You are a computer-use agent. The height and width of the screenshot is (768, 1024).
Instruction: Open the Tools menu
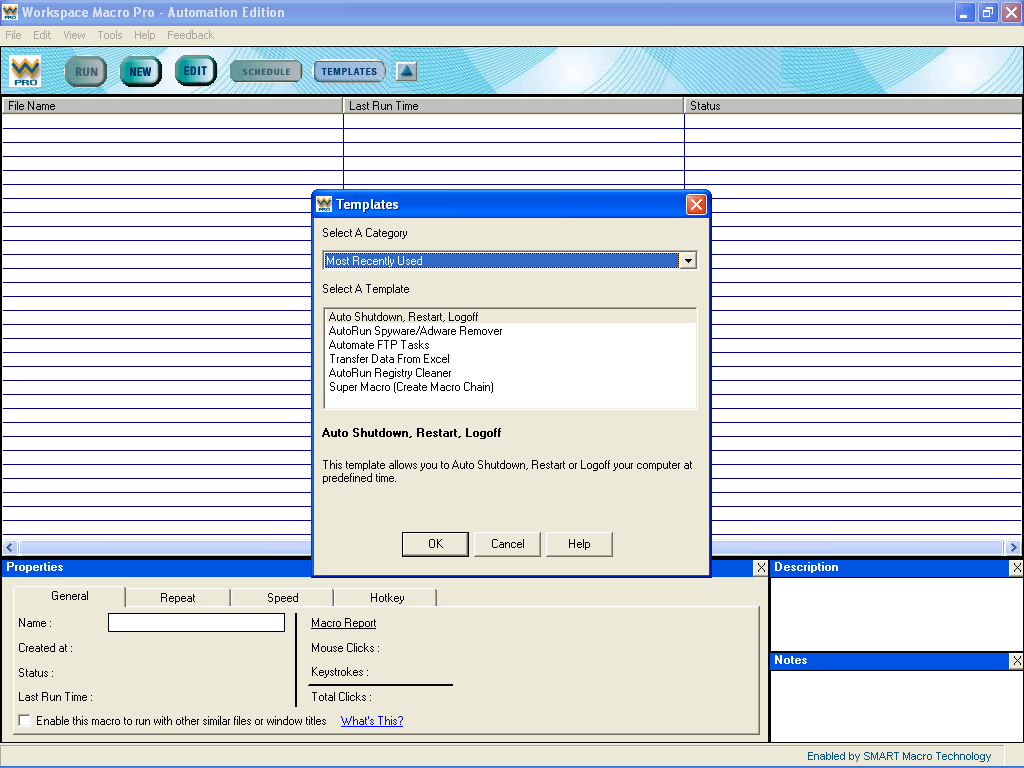110,35
